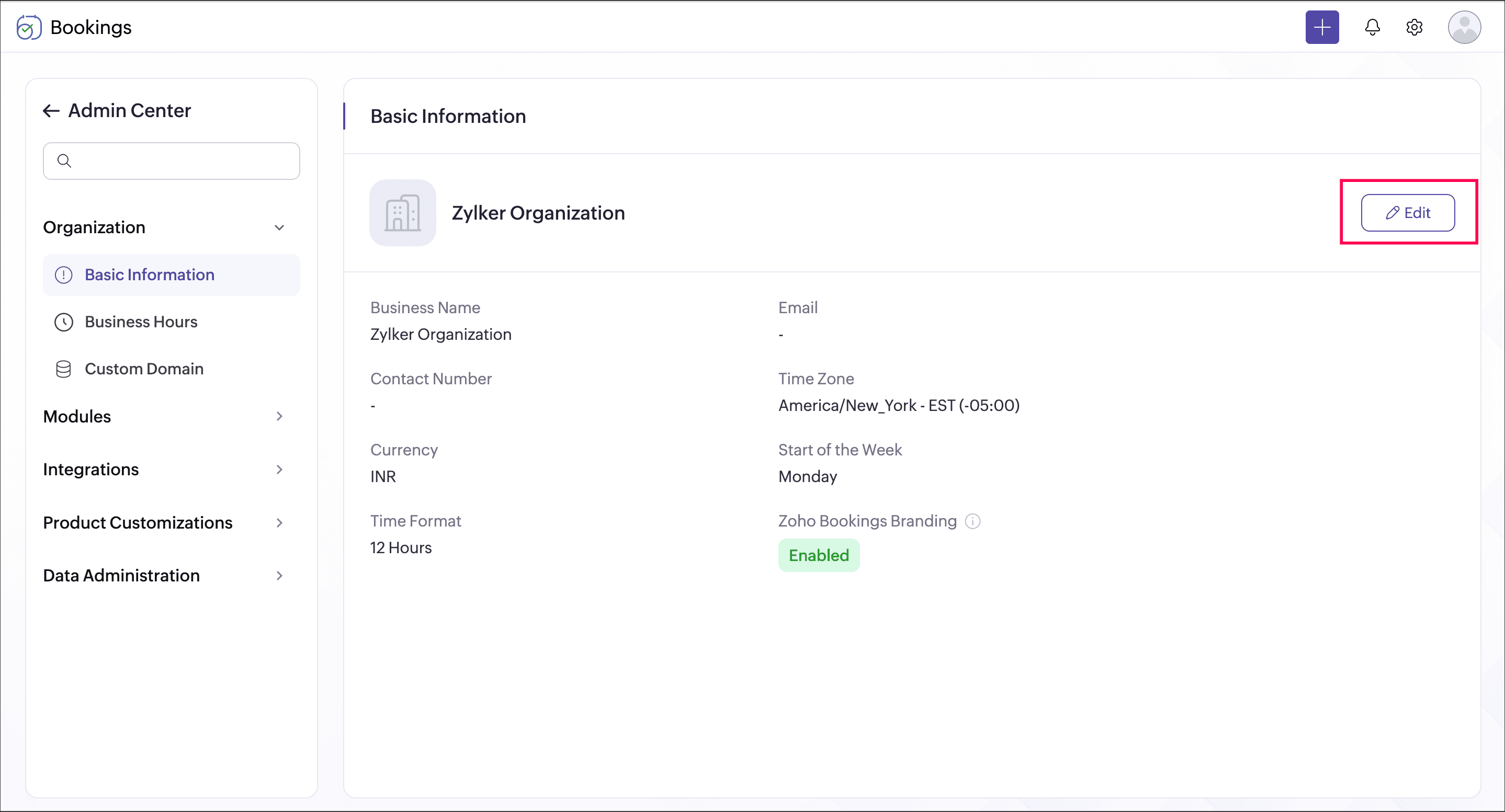Click the organization building logo
The width and height of the screenshot is (1505, 812).
tap(403, 212)
